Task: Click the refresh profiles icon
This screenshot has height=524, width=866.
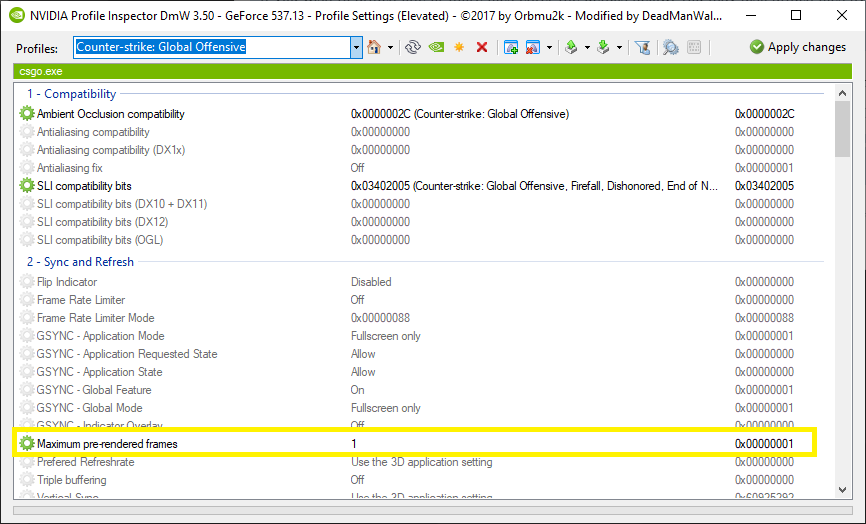Action: pos(412,47)
